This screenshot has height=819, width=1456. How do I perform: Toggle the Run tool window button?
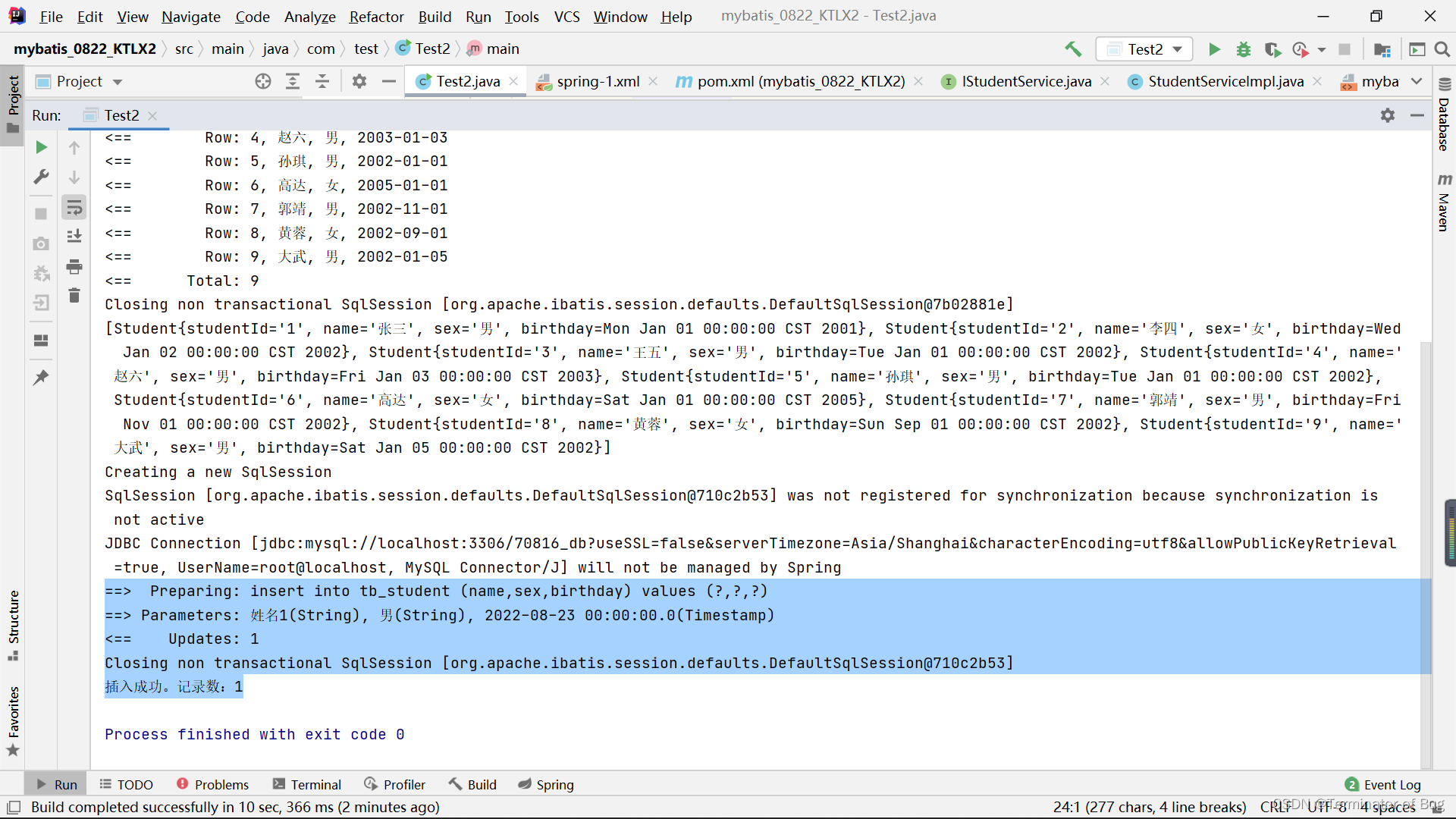pyautogui.click(x=57, y=785)
